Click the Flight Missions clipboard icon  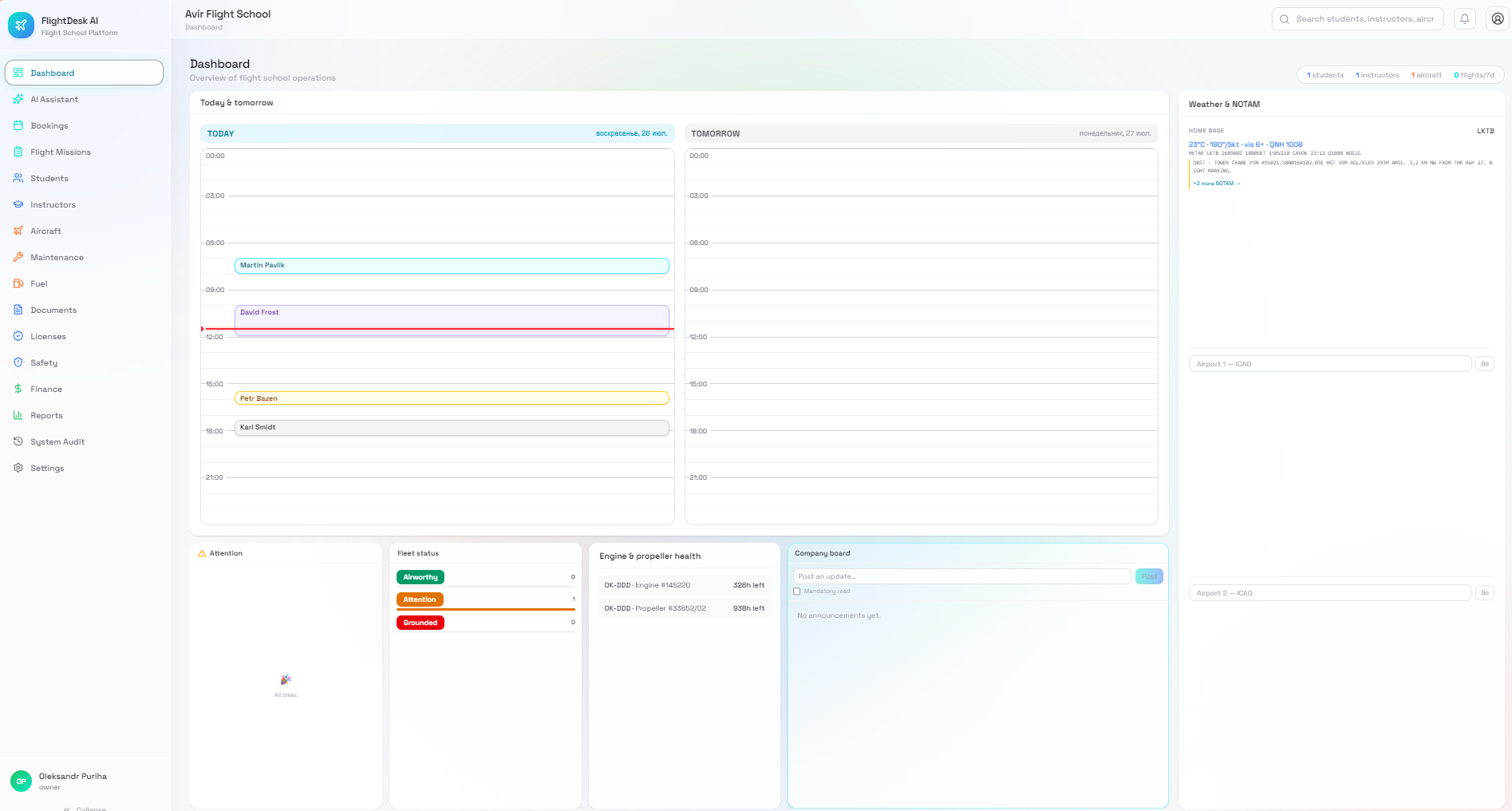pos(18,152)
